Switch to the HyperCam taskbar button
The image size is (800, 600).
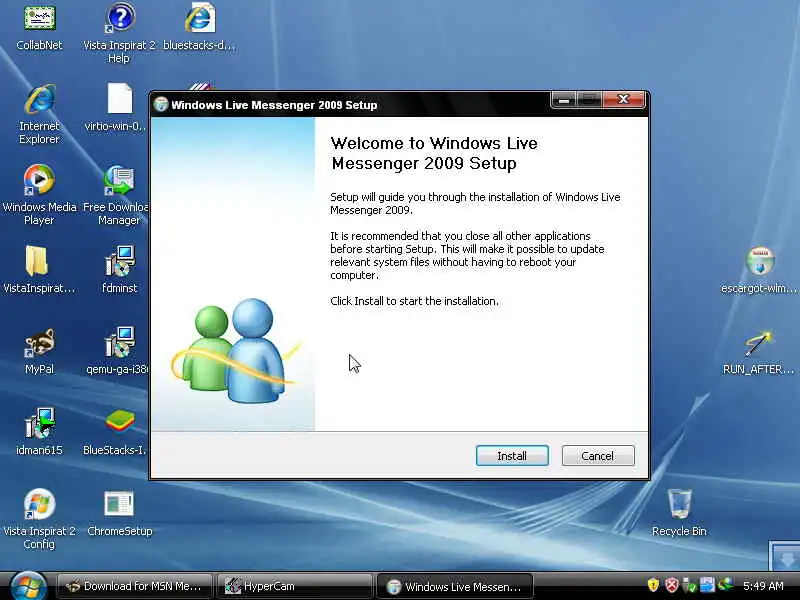coord(295,586)
